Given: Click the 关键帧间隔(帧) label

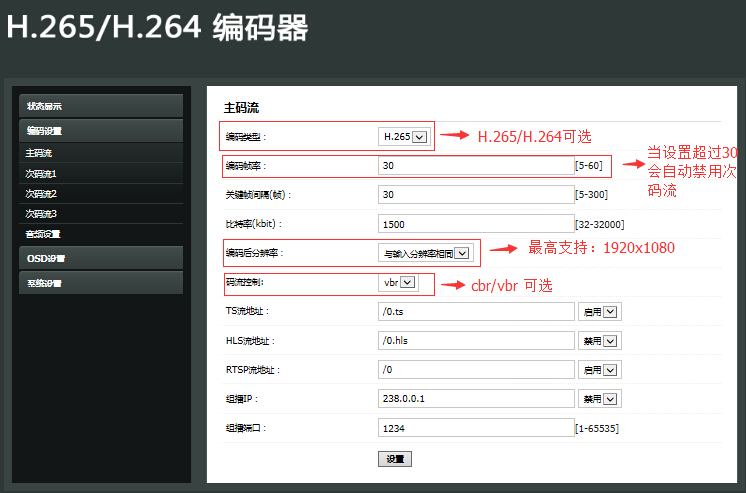Looking at the screenshot, I should (258, 195).
